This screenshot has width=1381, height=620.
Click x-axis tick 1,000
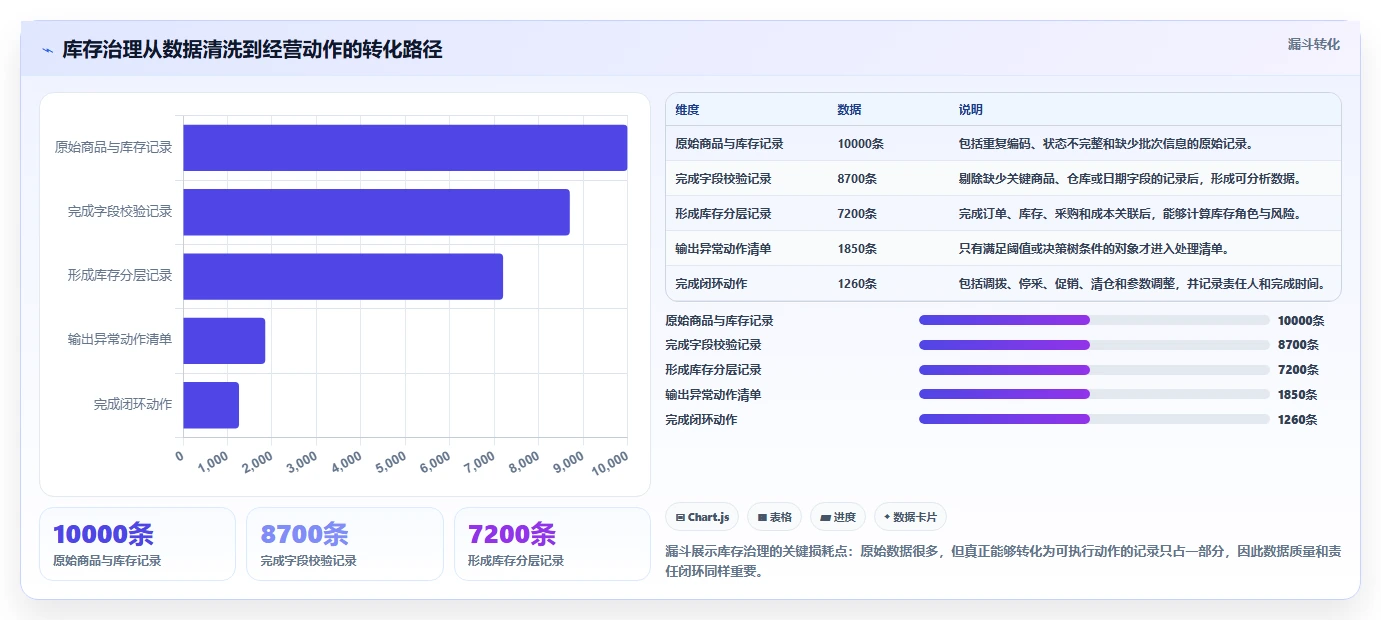212,462
